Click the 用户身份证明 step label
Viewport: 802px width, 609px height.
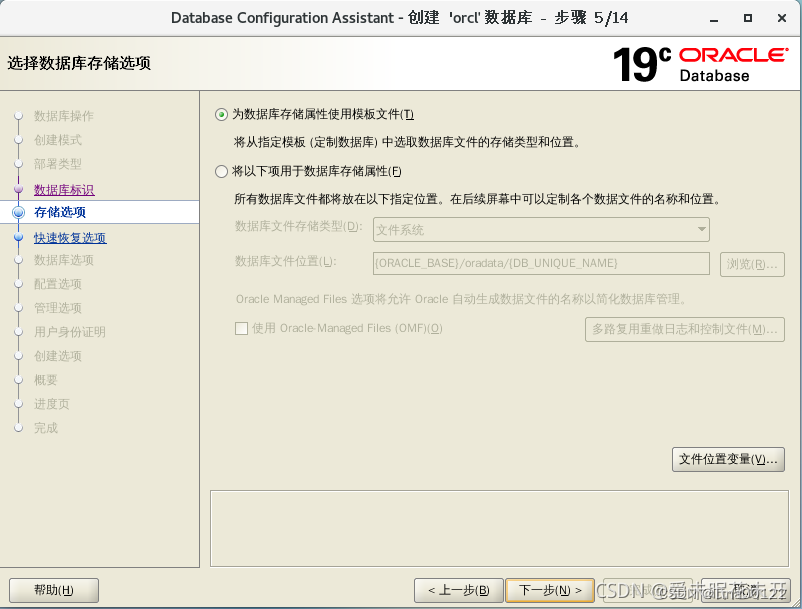70,332
